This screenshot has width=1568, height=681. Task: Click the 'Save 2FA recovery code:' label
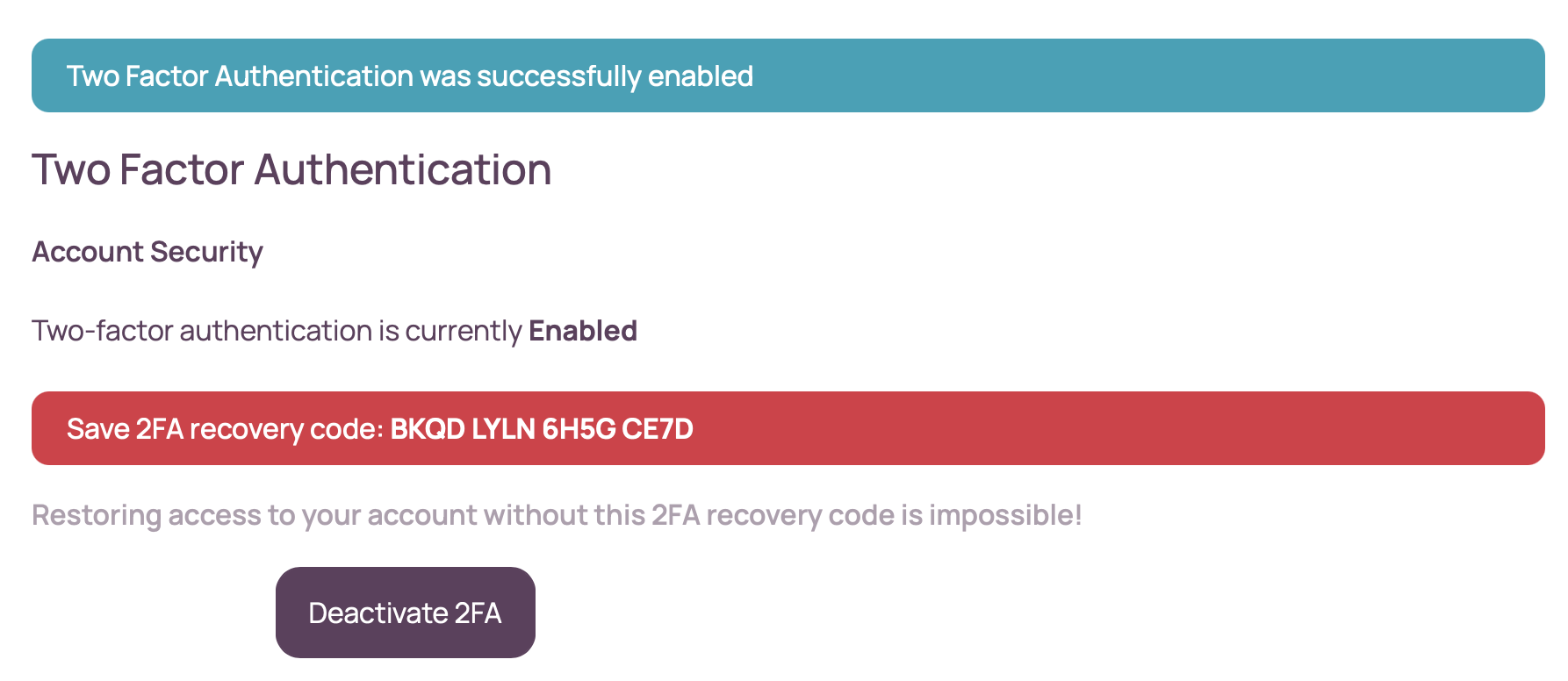click(225, 429)
